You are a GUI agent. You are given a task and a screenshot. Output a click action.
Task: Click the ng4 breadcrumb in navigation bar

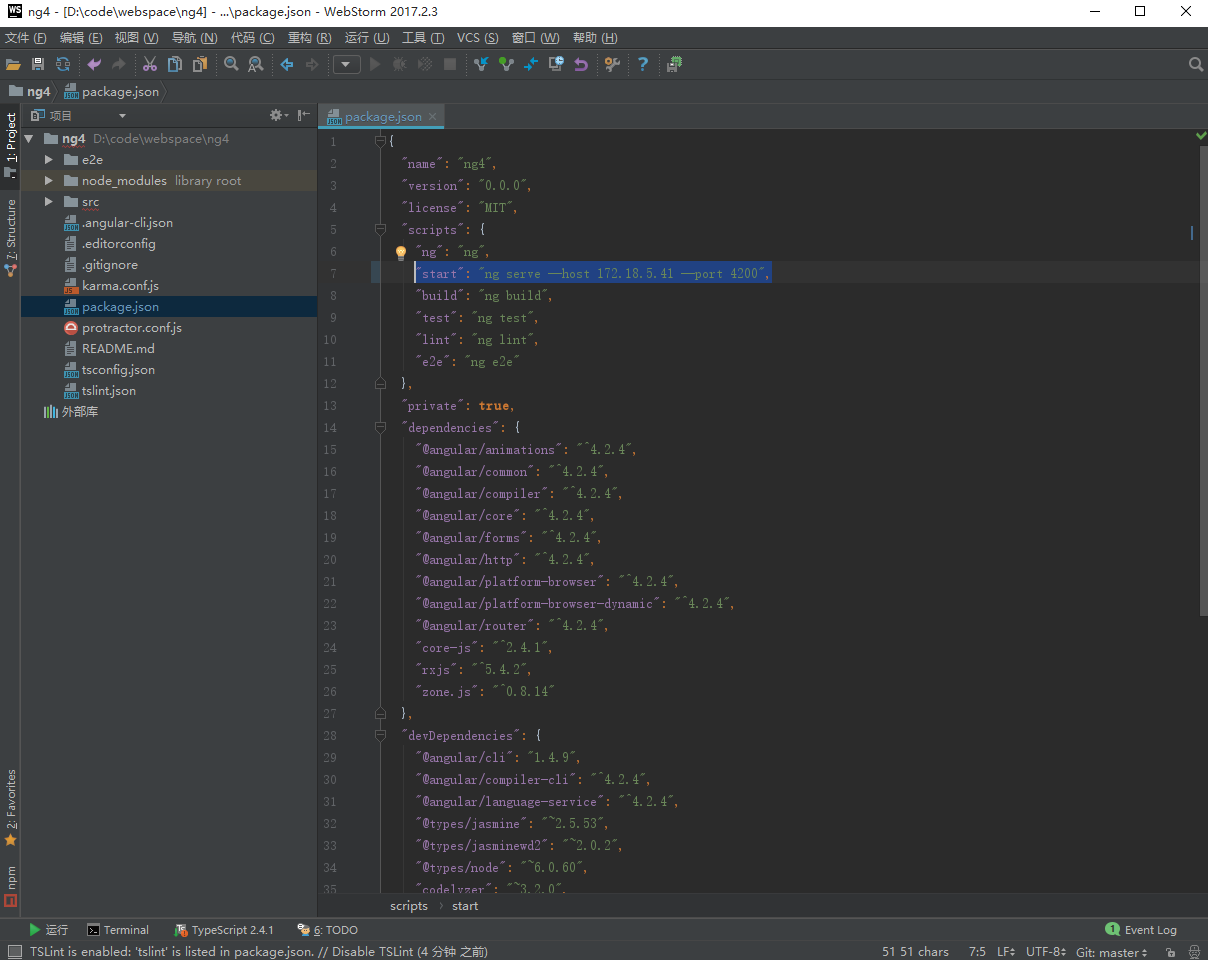[x=30, y=91]
